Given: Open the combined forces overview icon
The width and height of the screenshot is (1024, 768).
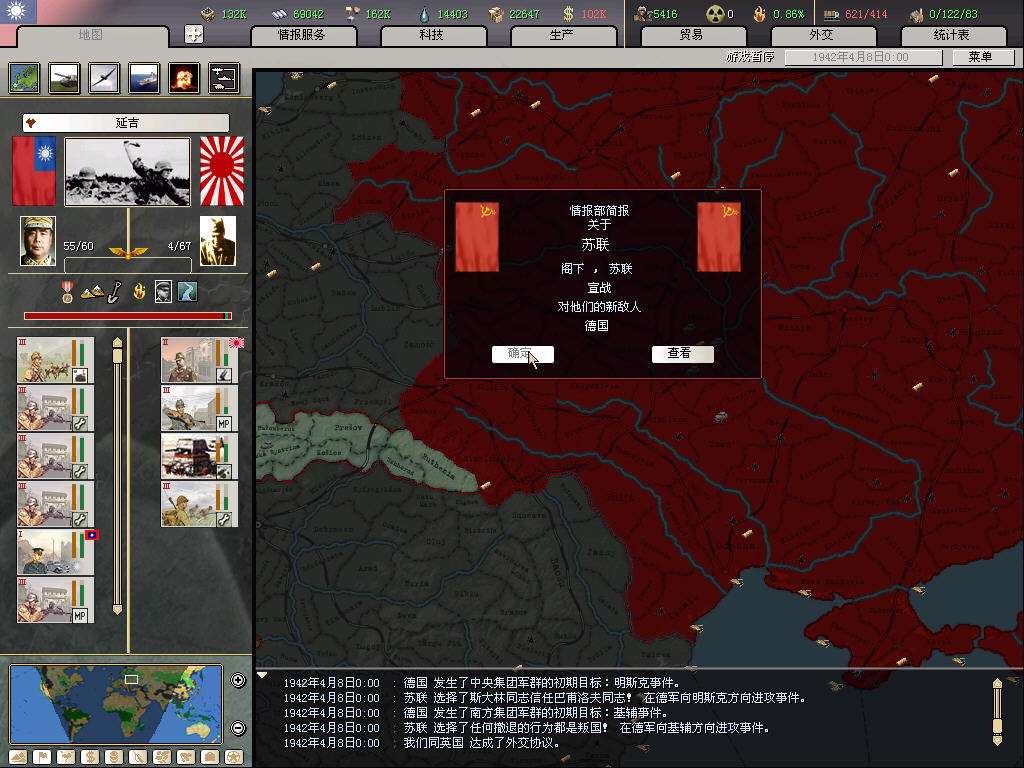Looking at the screenshot, I should click(223, 77).
